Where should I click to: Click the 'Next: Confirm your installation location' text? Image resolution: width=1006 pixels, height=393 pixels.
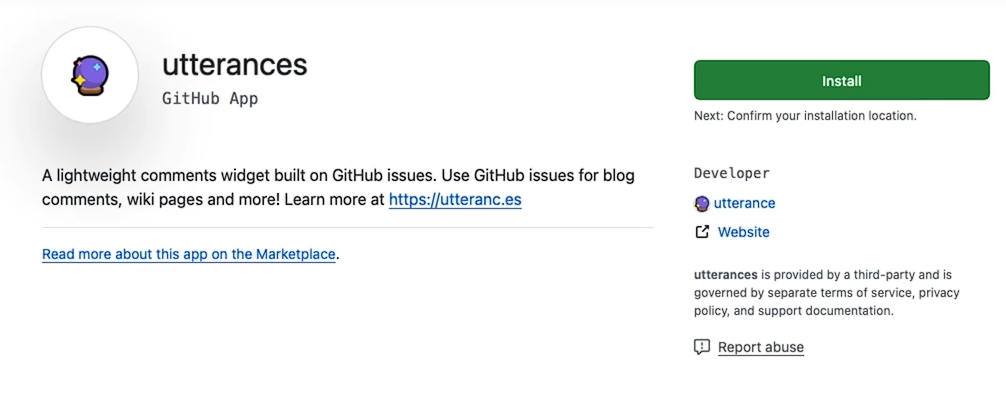(x=805, y=116)
